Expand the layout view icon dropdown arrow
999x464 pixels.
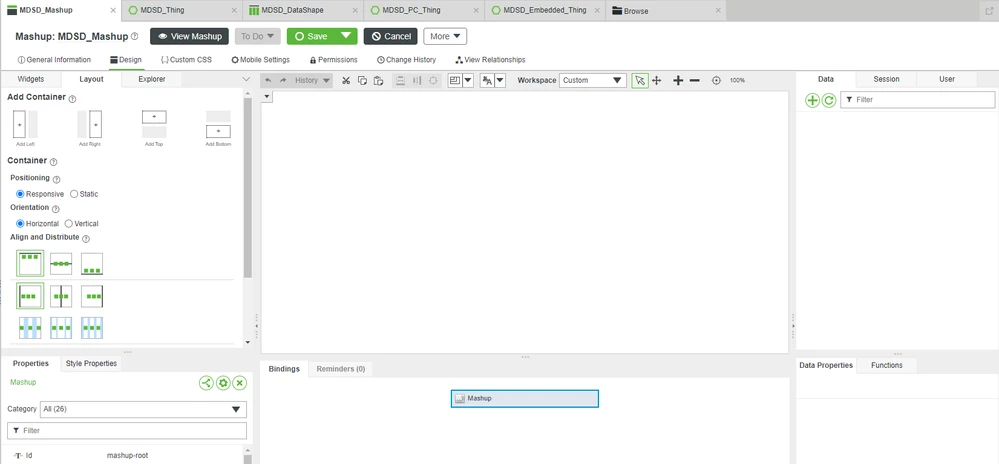click(468, 80)
